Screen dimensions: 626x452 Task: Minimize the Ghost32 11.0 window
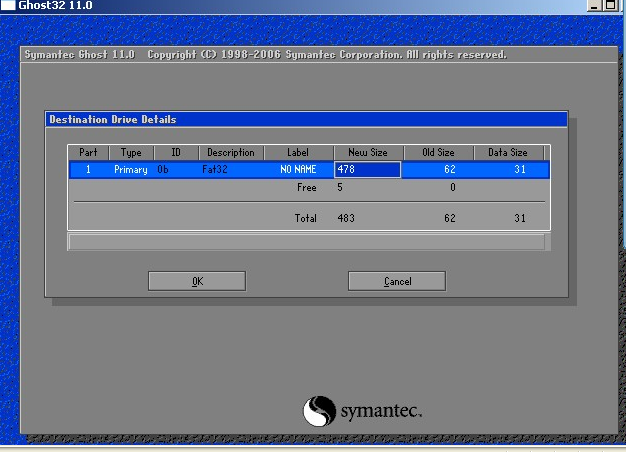(594, 5)
